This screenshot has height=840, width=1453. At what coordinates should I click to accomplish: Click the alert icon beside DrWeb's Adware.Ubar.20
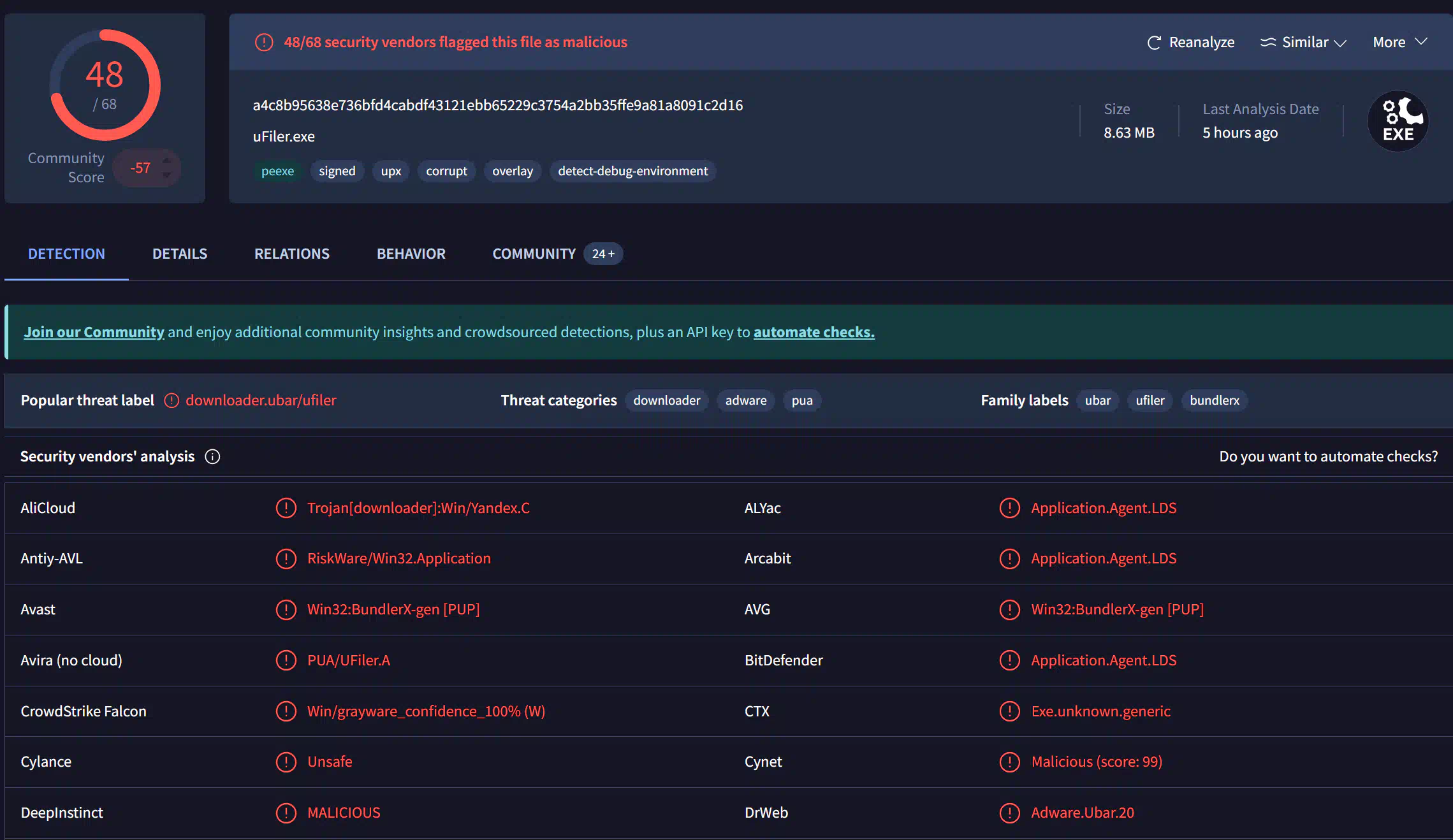click(1009, 813)
